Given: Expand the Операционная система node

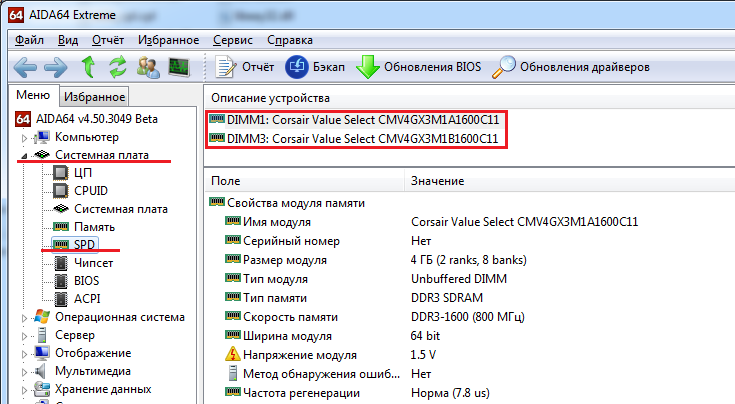Looking at the screenshot, I should tap(24, 318).
